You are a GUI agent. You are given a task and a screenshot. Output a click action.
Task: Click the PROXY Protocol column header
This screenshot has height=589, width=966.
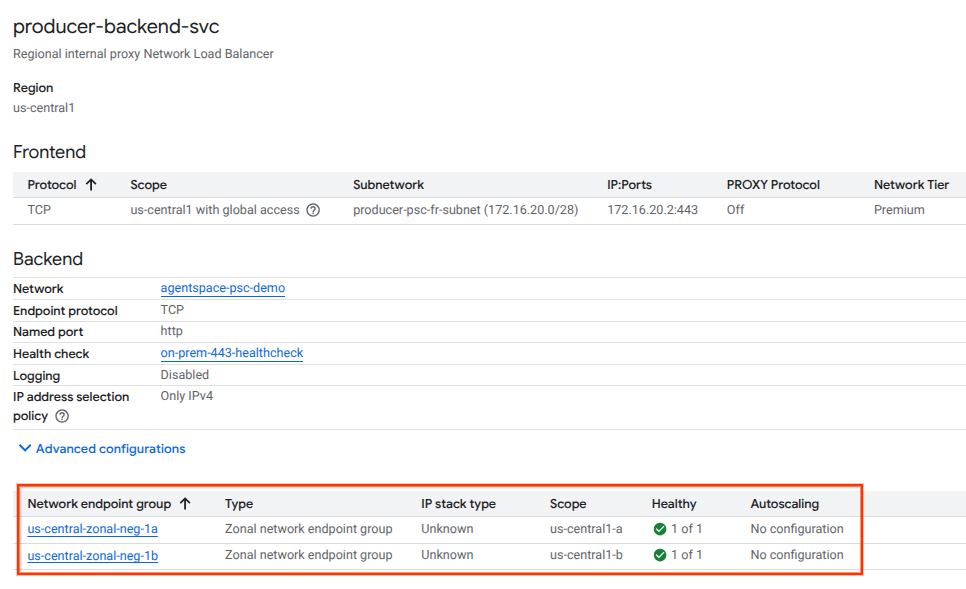(773, 185)
